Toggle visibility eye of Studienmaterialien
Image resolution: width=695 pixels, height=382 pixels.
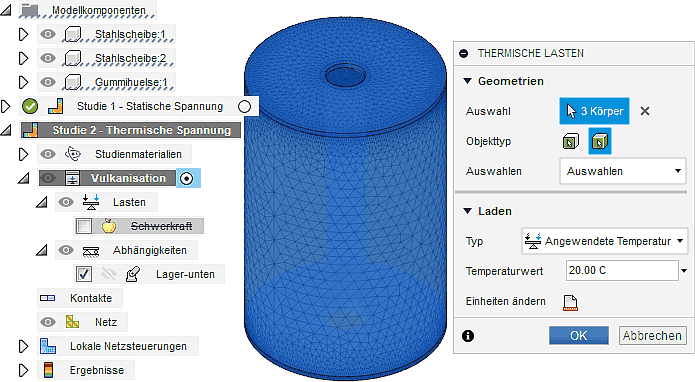click(48, 154)
